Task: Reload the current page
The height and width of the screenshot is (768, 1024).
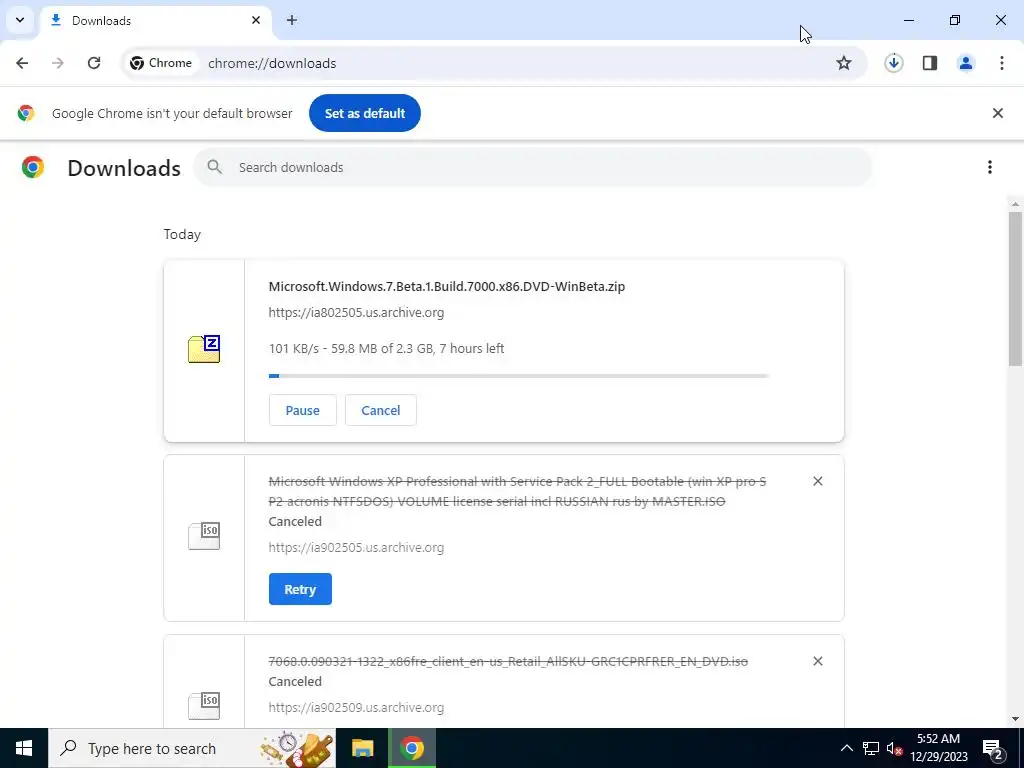Action: pos(94,63)
